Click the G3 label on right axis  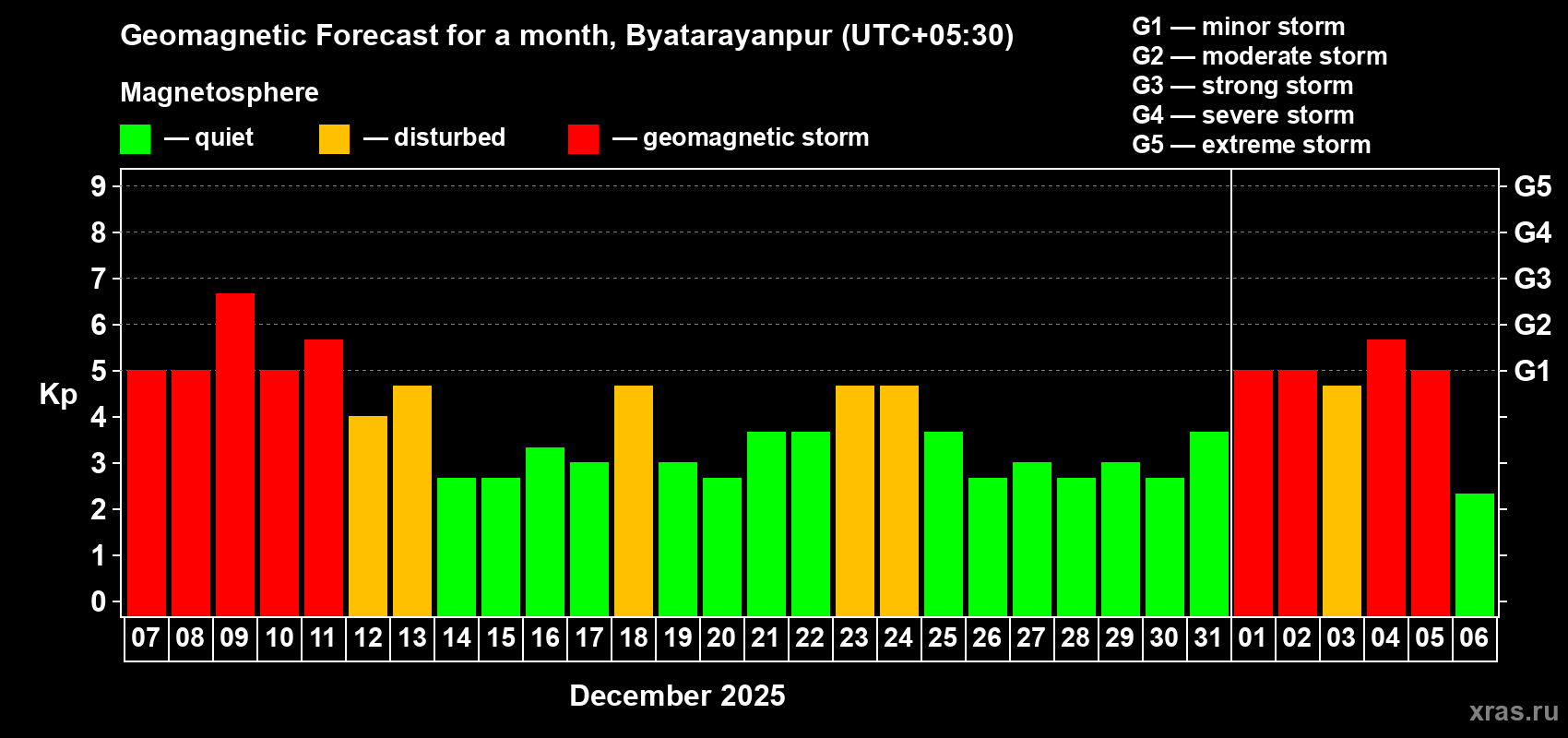(1533, 279)
